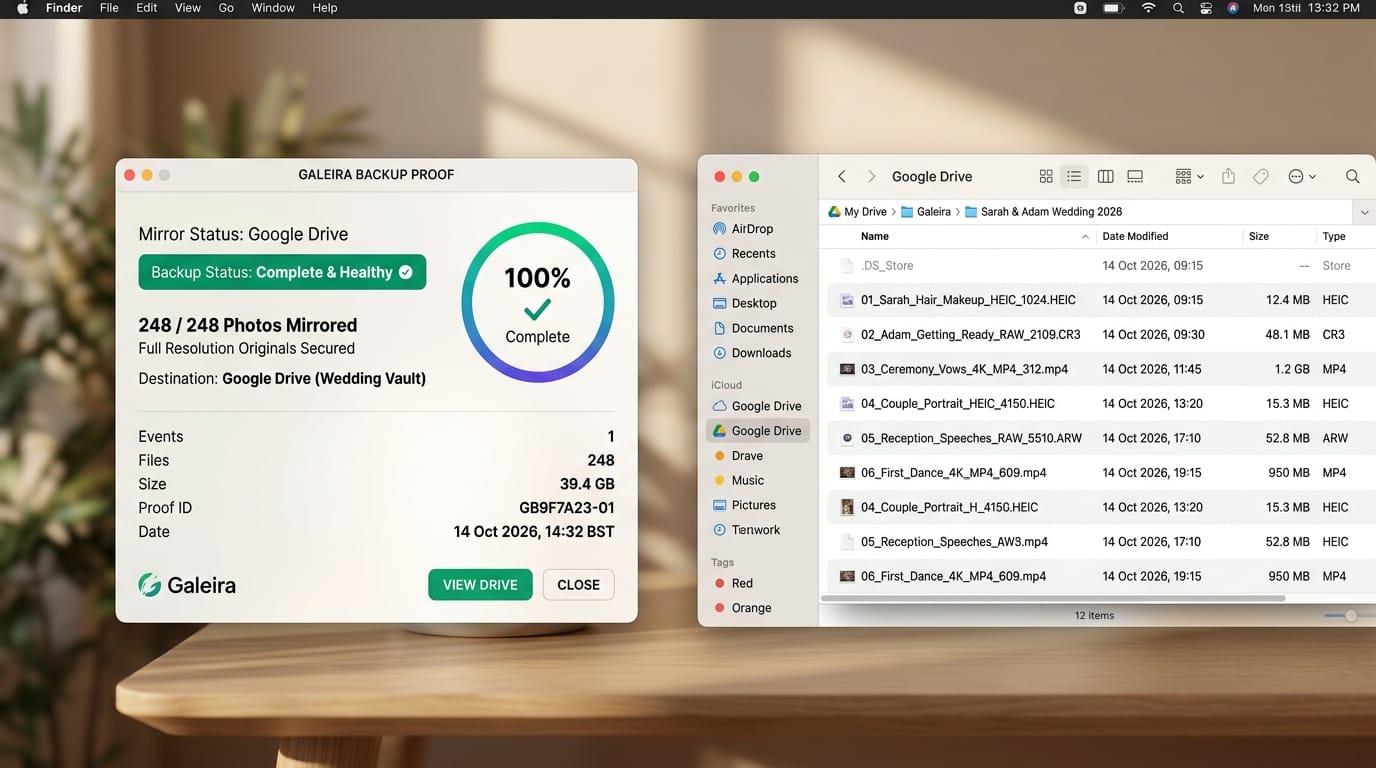This screenshot has height=768, width=1376.
Task: Select Desktop in Finder sidebar
Action: coord(744,303)
